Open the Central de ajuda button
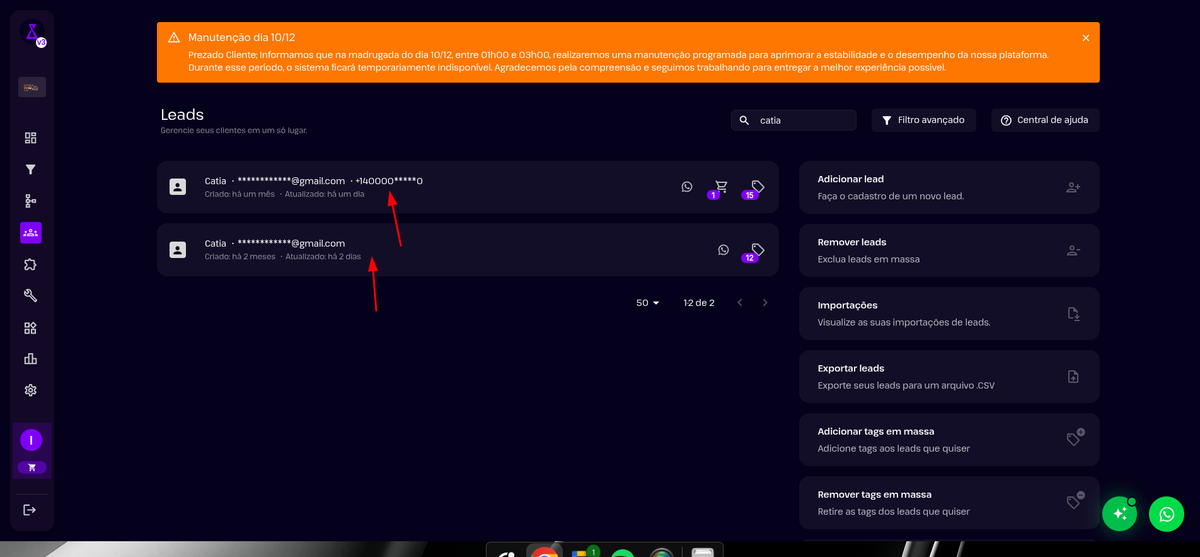This screenshot has width=1200, height=557. (x=1045, y=120)
